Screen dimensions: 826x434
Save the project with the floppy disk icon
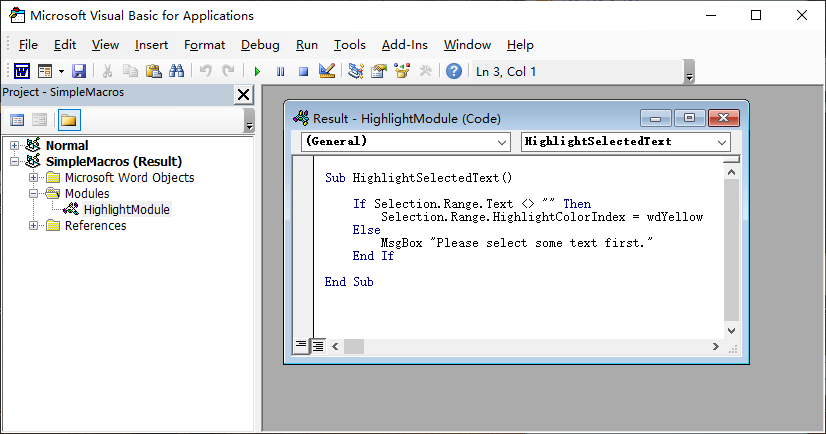pyautogui.click(x=79, y=71)
